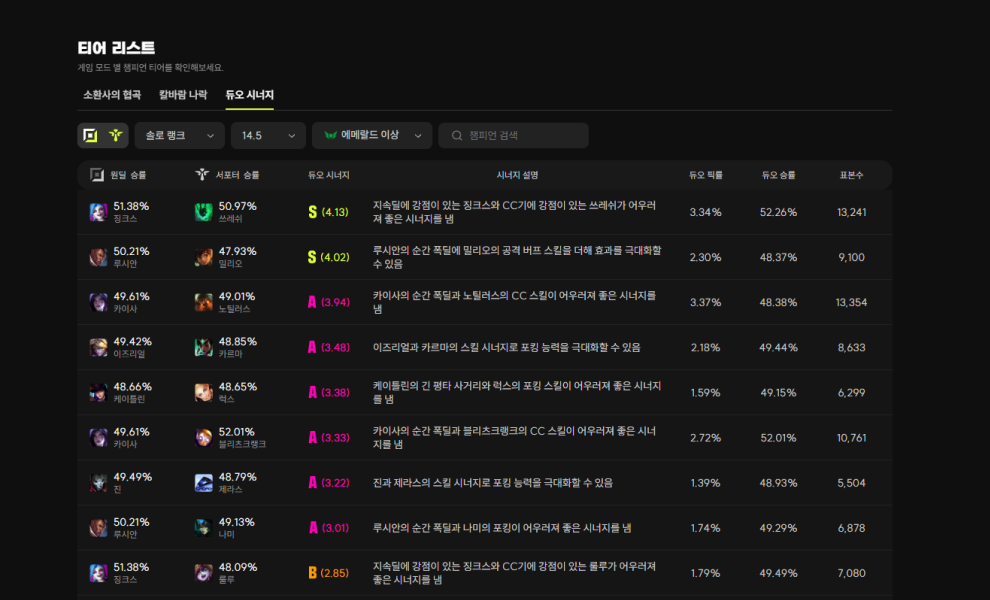Click the emerald rank emblem icon

coord(330,135)
